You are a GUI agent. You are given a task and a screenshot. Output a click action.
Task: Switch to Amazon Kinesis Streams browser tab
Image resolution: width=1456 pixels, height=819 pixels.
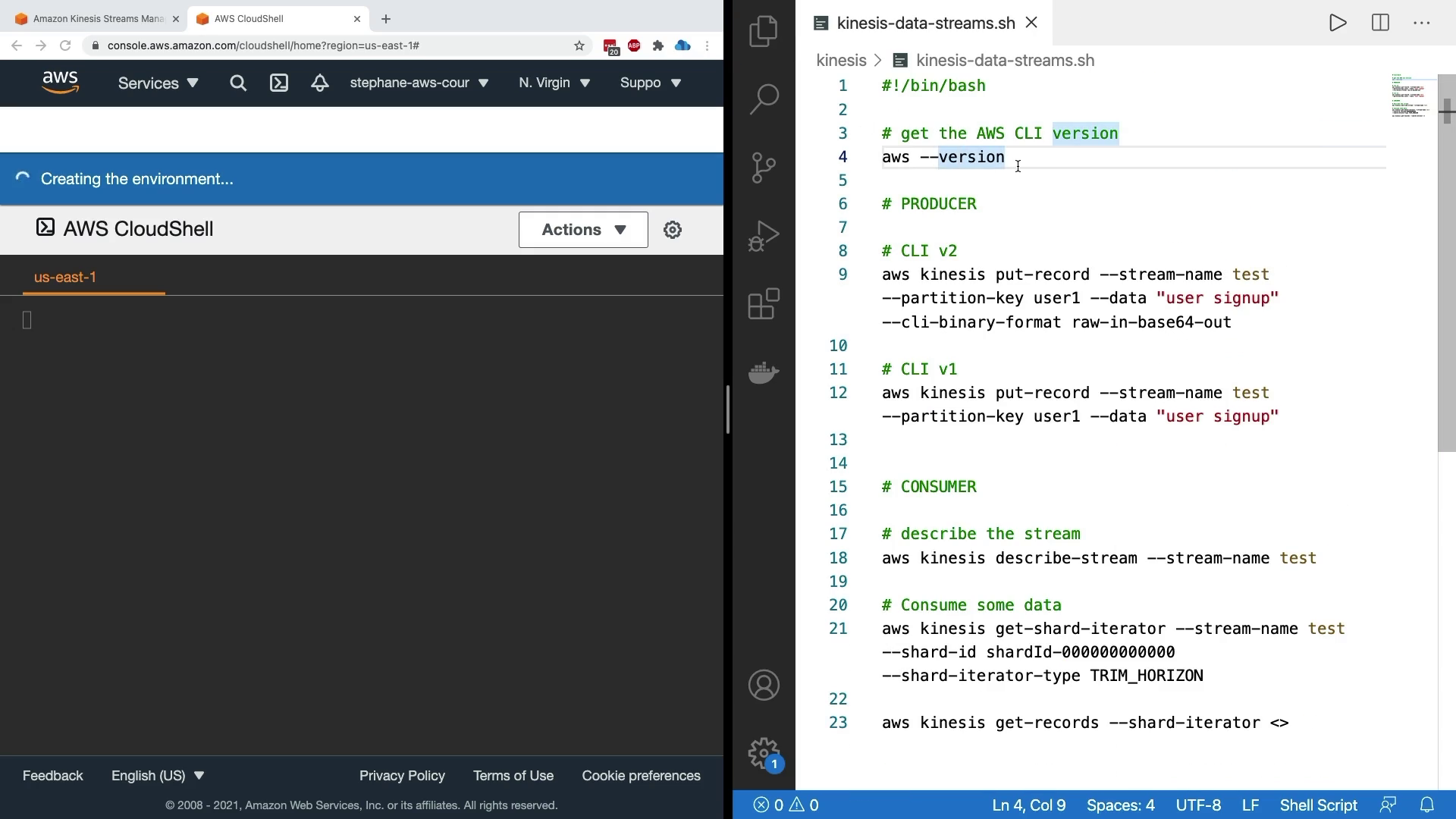point(97,19)
